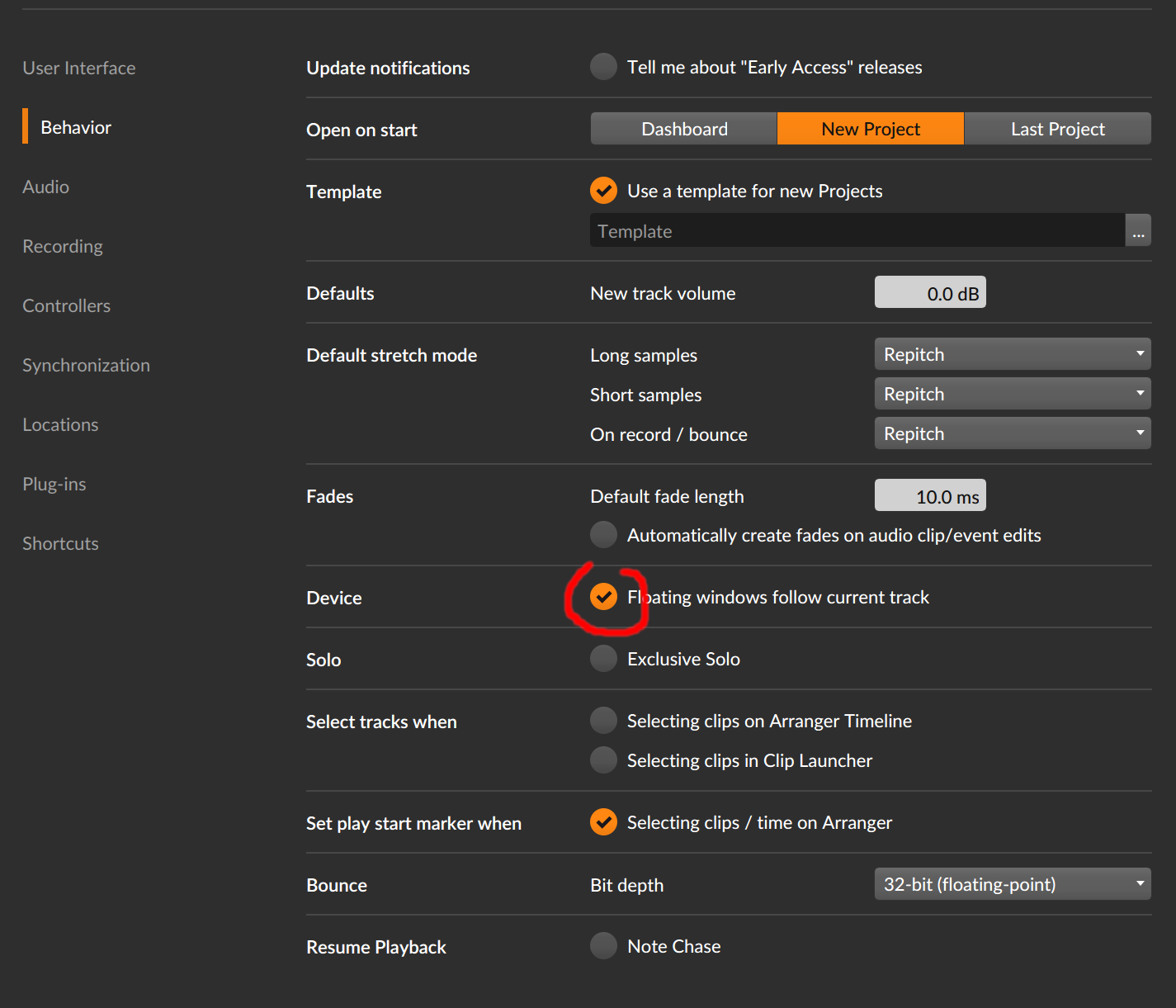Image resolution: width=1176 pixels, height=1008 pixels.
Task: Enable Exclusive Solo option
Action: [603, 659]
